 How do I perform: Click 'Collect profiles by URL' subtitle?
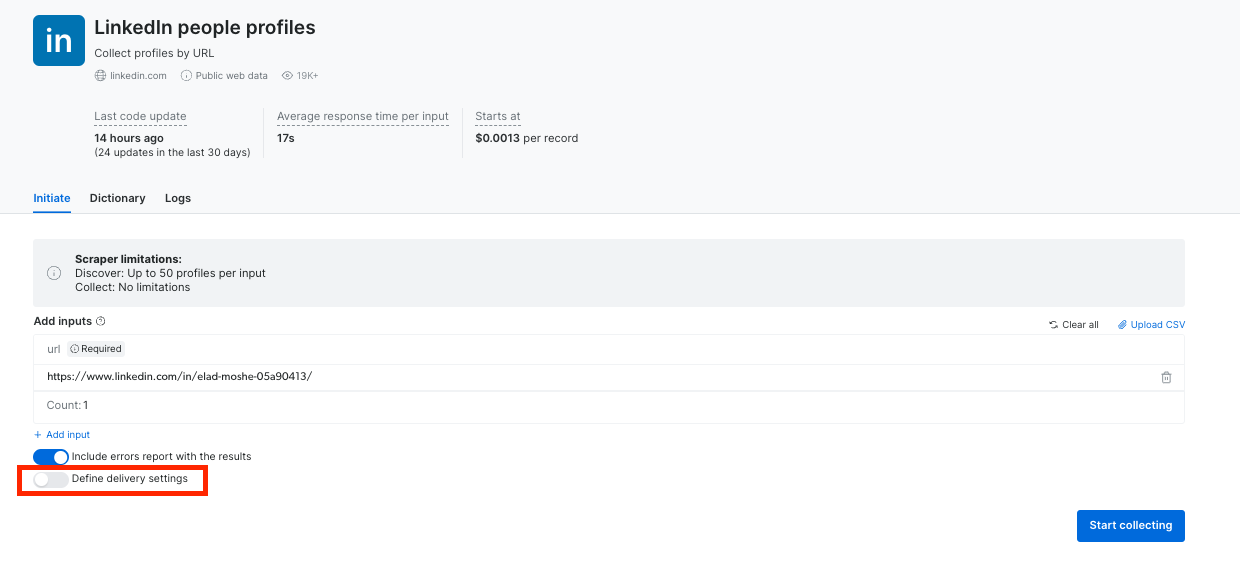coord(154,53)
